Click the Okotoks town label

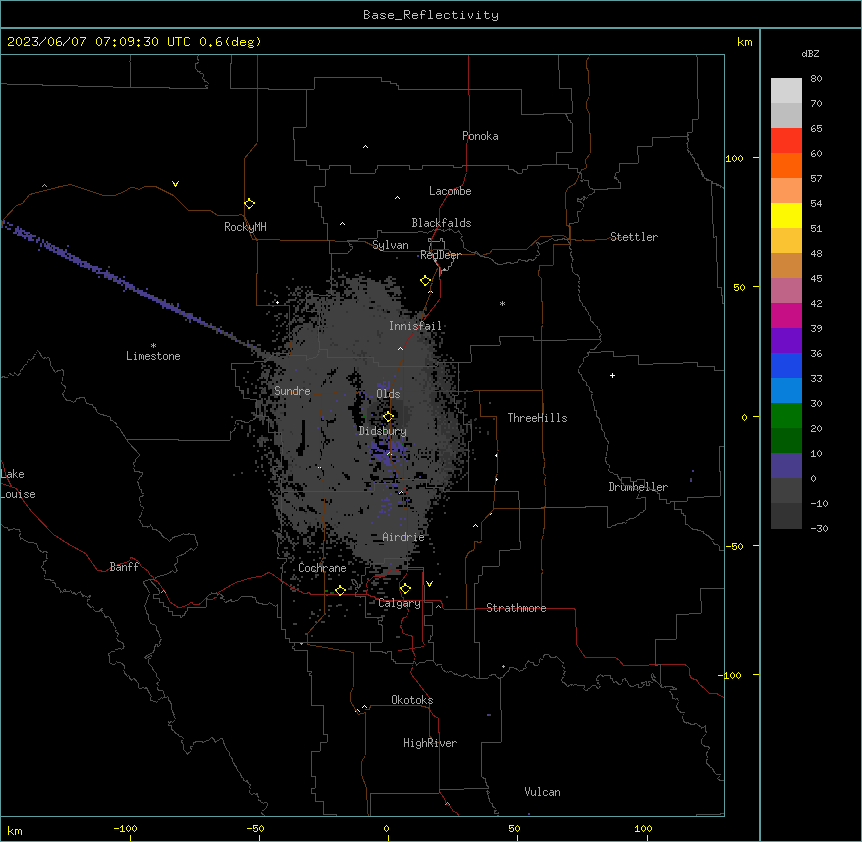(x=412, y=700)
